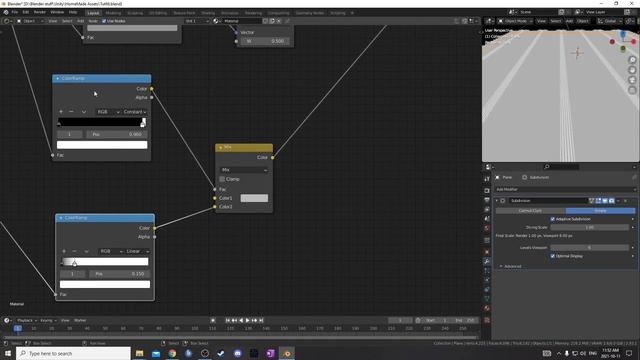Toggle the Optimal Display checkbox
The width and height of the screenshot is (640, 360).
point(553,256)
